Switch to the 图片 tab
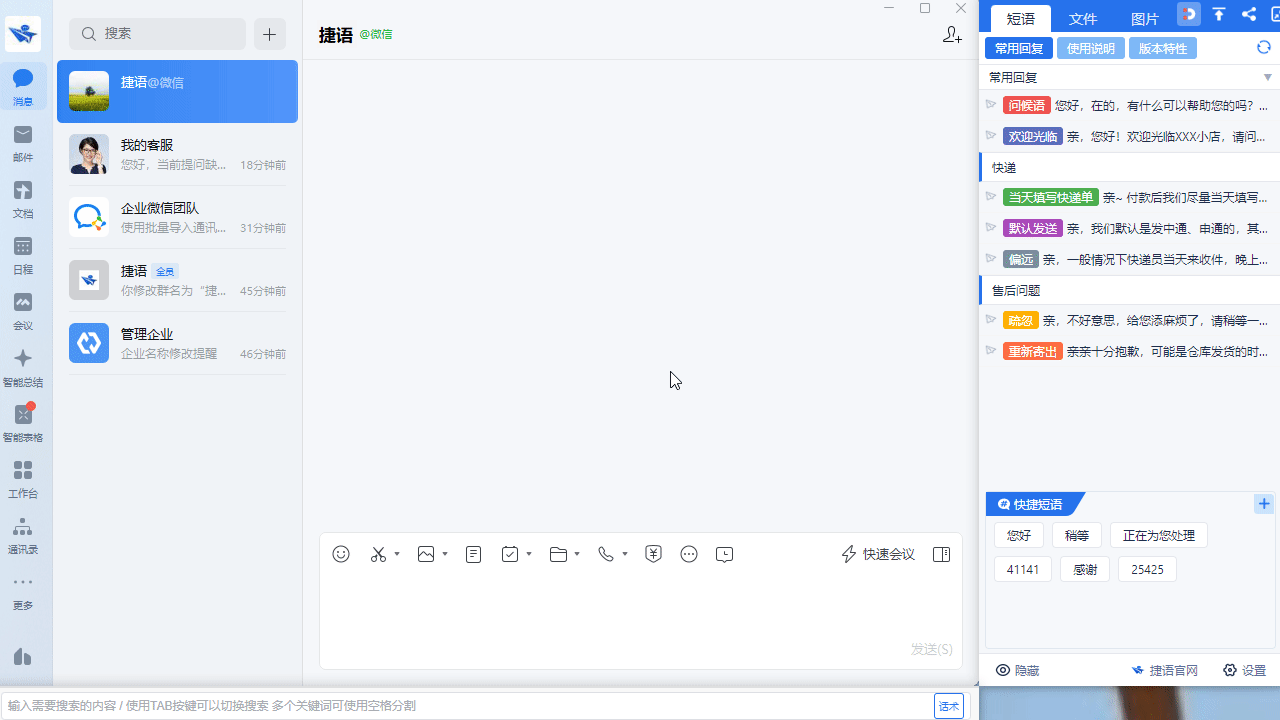The height and width of the screenshot is (720, 1280). pyautogui.click(x=1145, y=19)
